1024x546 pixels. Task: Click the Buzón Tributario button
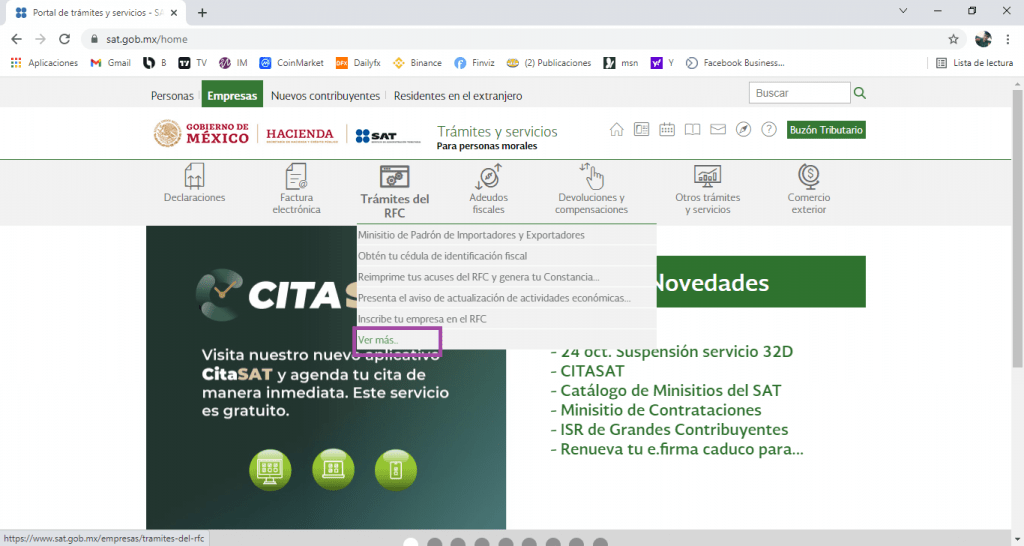coord(826,130)
